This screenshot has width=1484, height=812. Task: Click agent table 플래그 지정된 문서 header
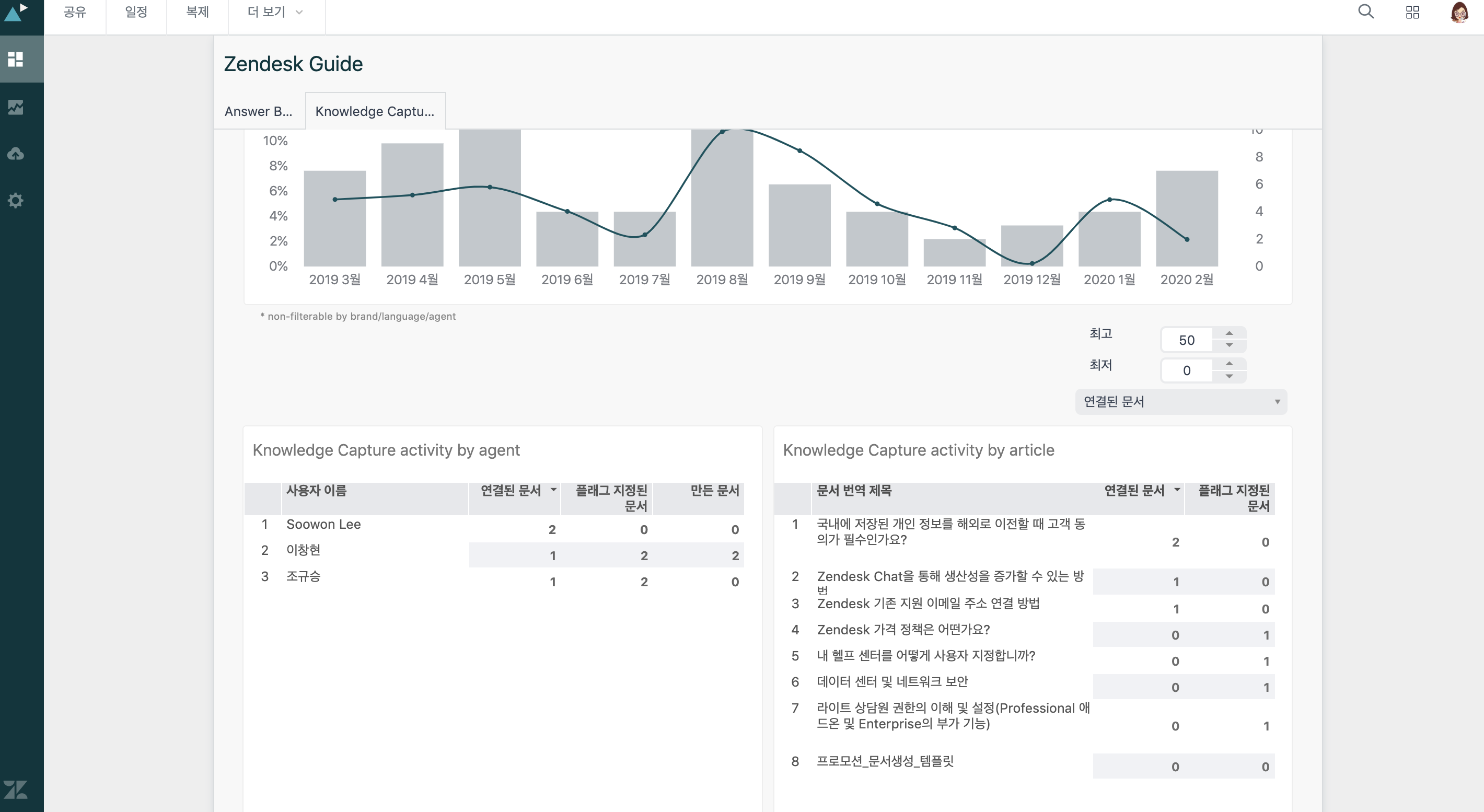[607, 498]
